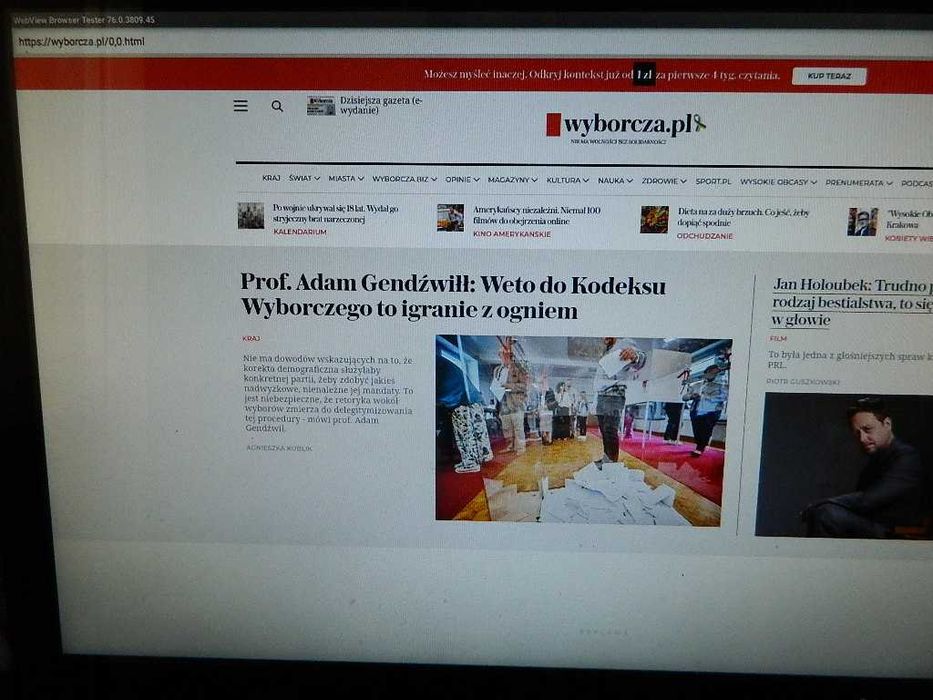Expand the ŚWIAT dropdown menu
The image size is (933, 700).
(x=305, y=178)
